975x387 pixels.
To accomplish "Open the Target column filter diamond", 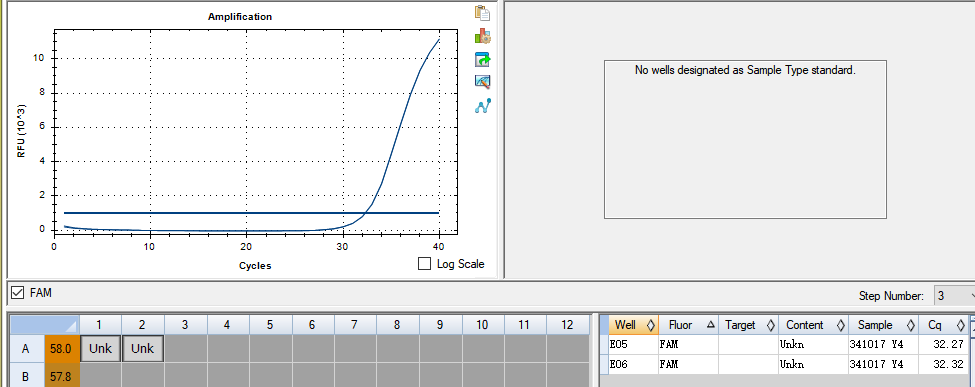I will [x=770, y=325].
